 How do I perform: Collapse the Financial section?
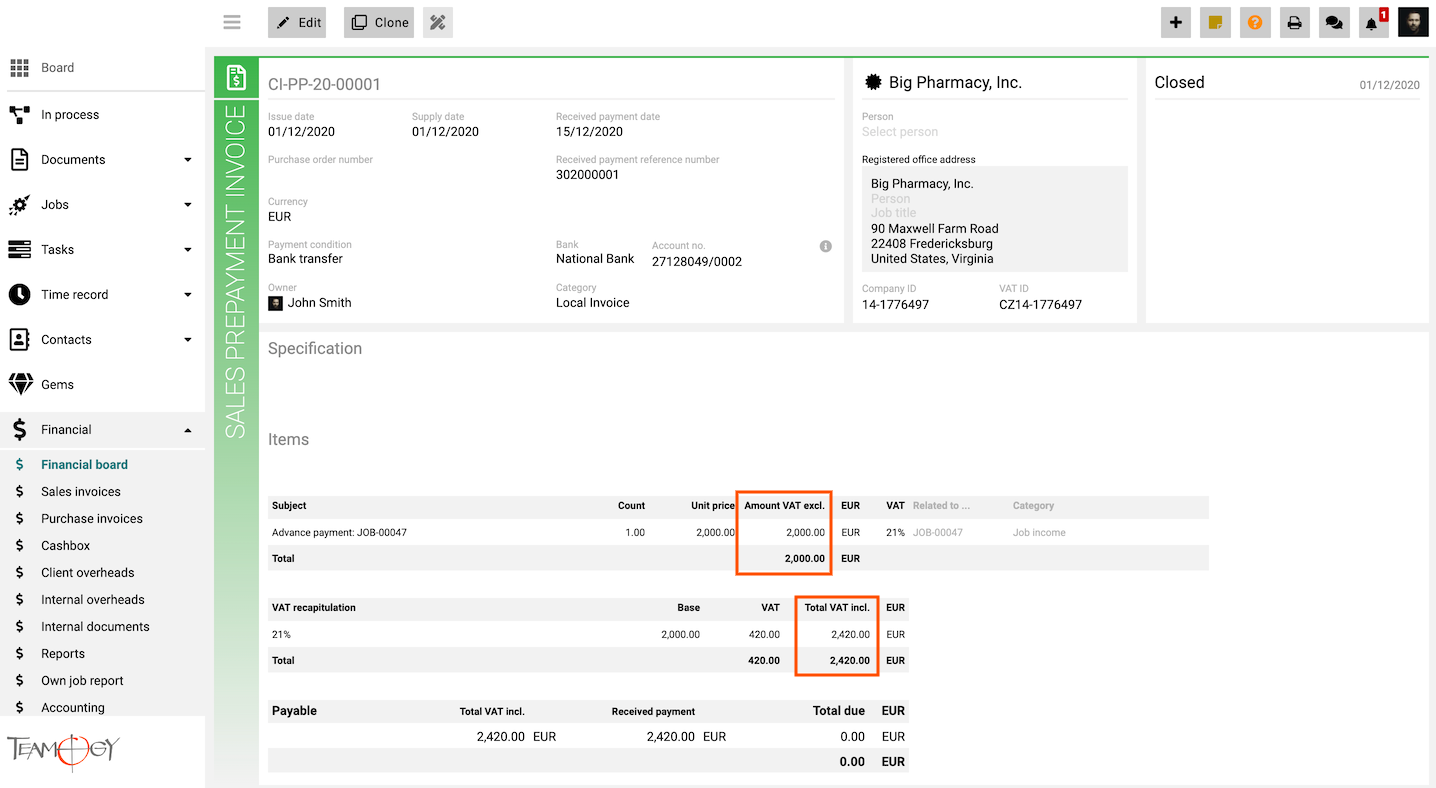187,430
